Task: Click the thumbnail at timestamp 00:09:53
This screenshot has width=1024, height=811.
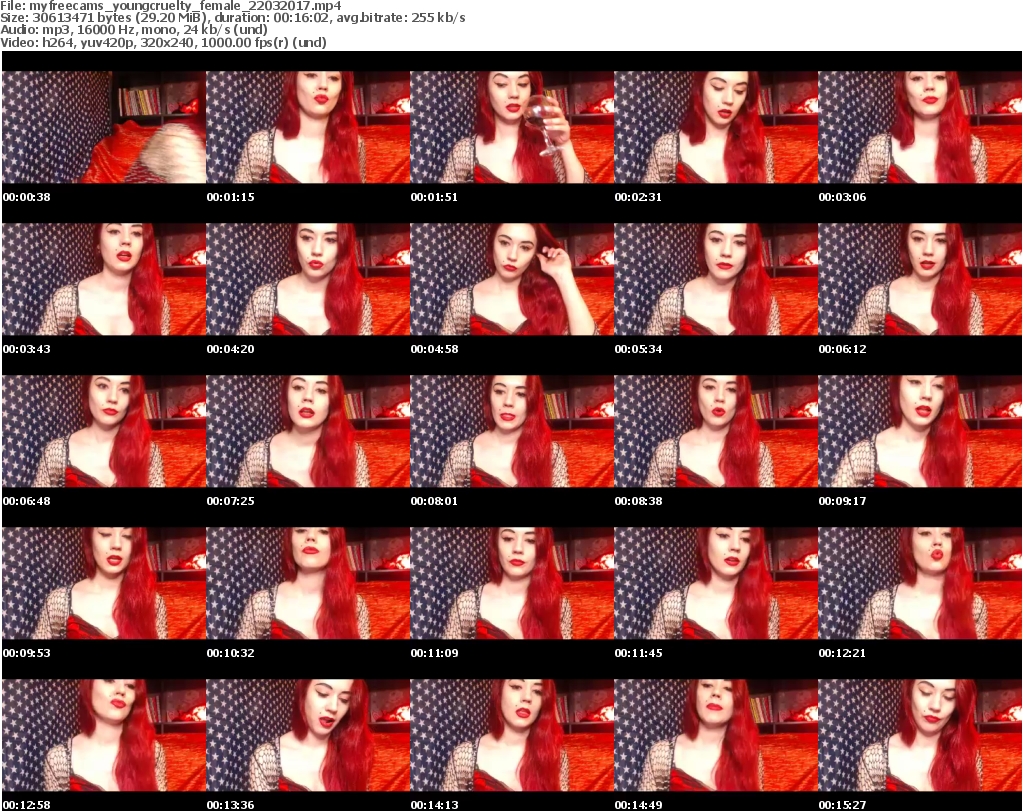Action: tap(104, 584)
